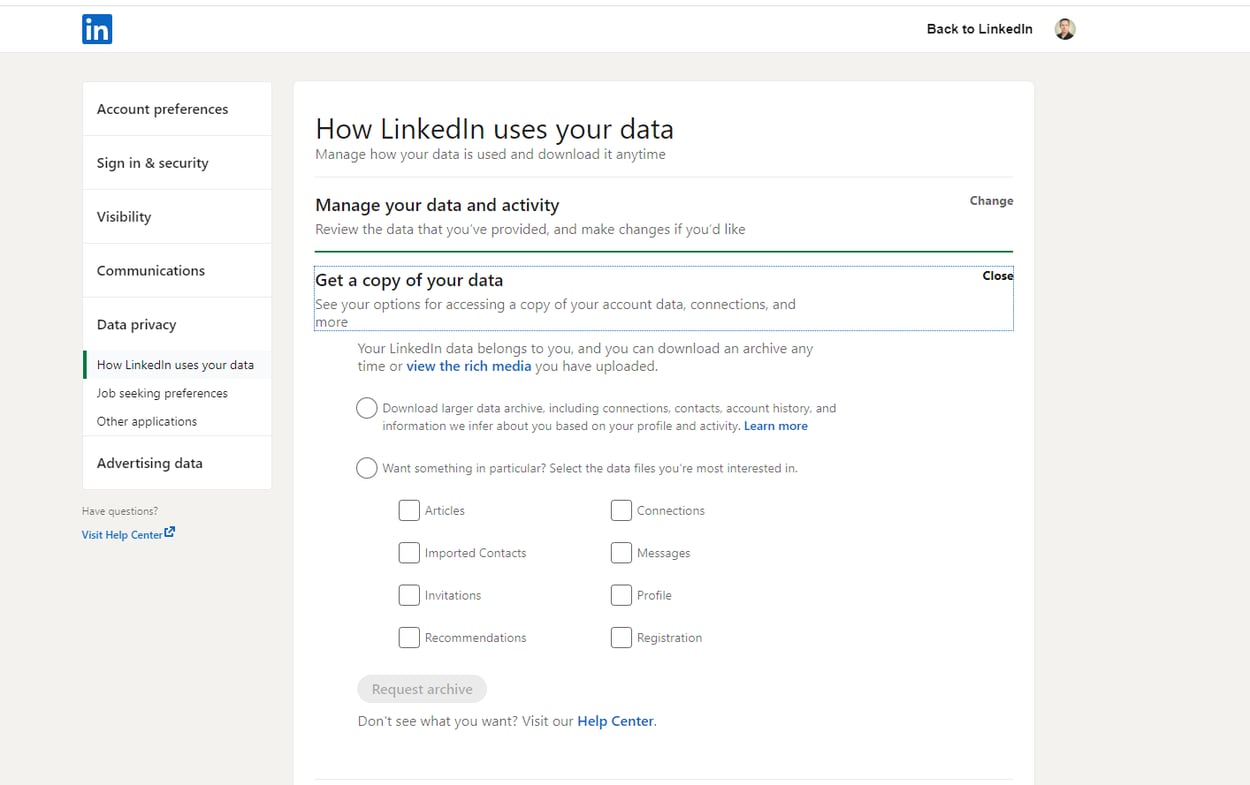Check the Invitations option
Viewport: 1250px width, 785px height.
(409, 595)
